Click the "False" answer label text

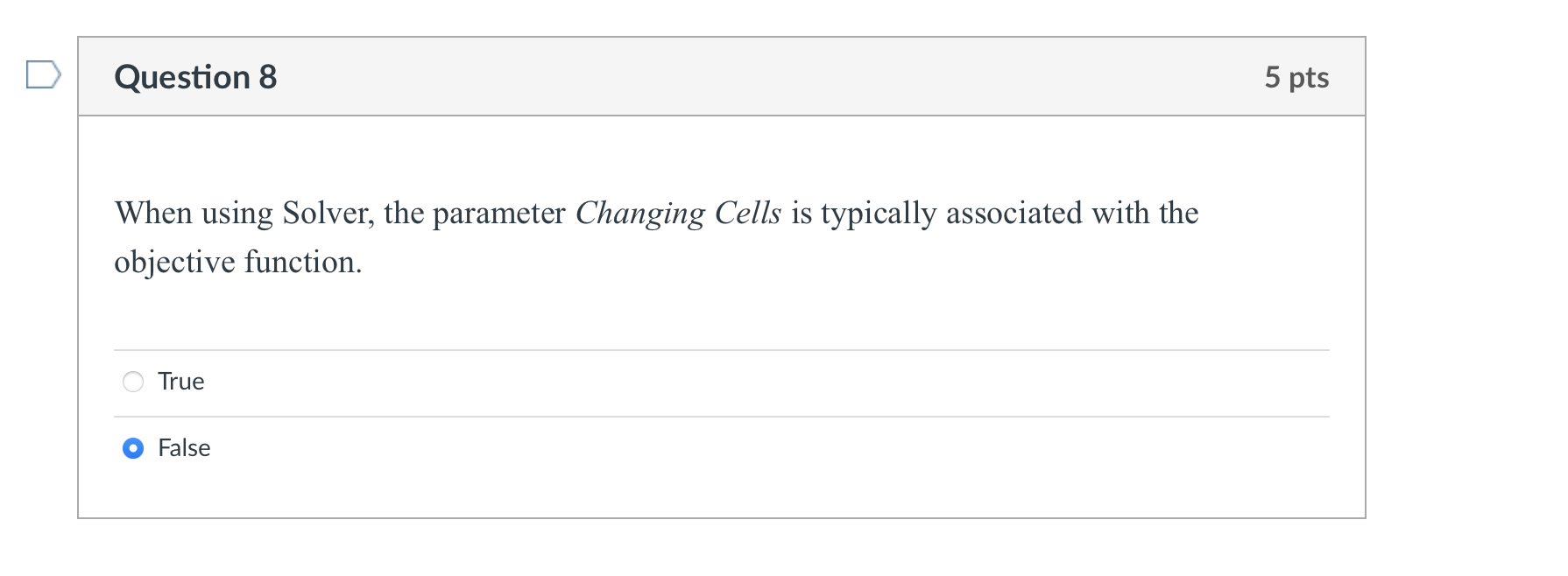click(184, 448)
